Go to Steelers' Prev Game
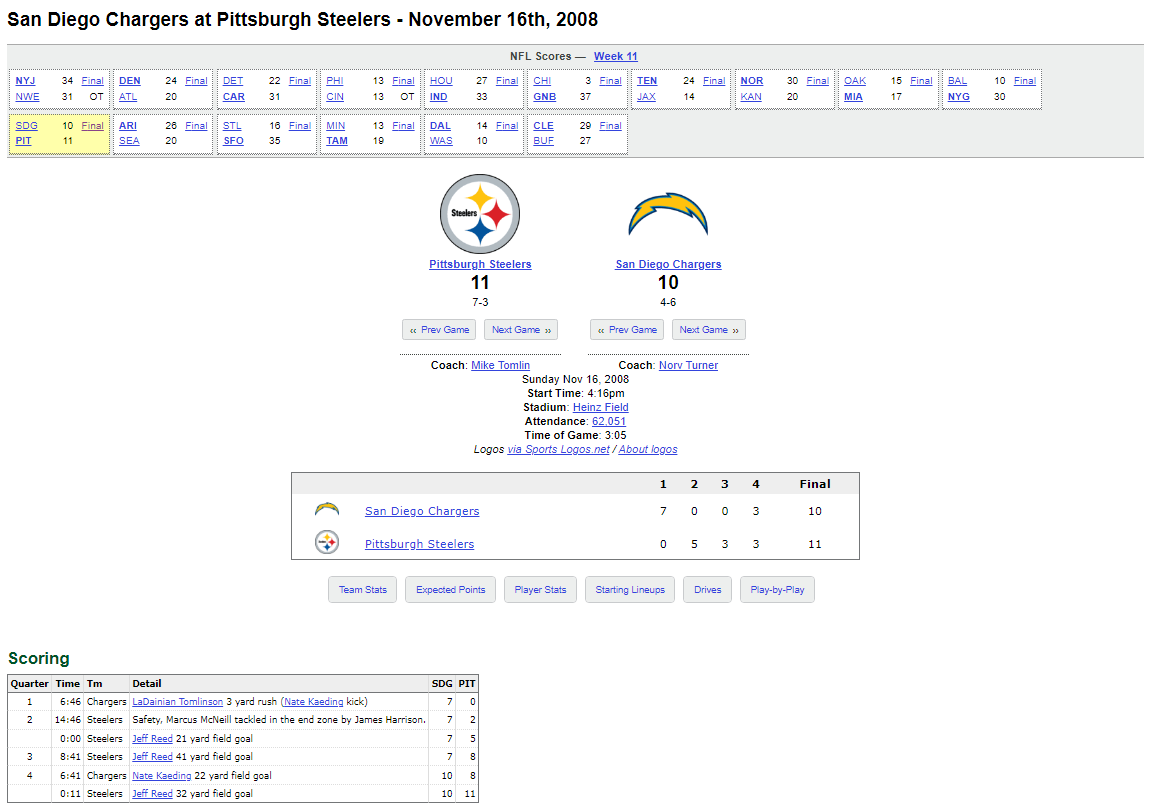The height and width of the screenshot is (809, 1152). (x=439, y=330)
